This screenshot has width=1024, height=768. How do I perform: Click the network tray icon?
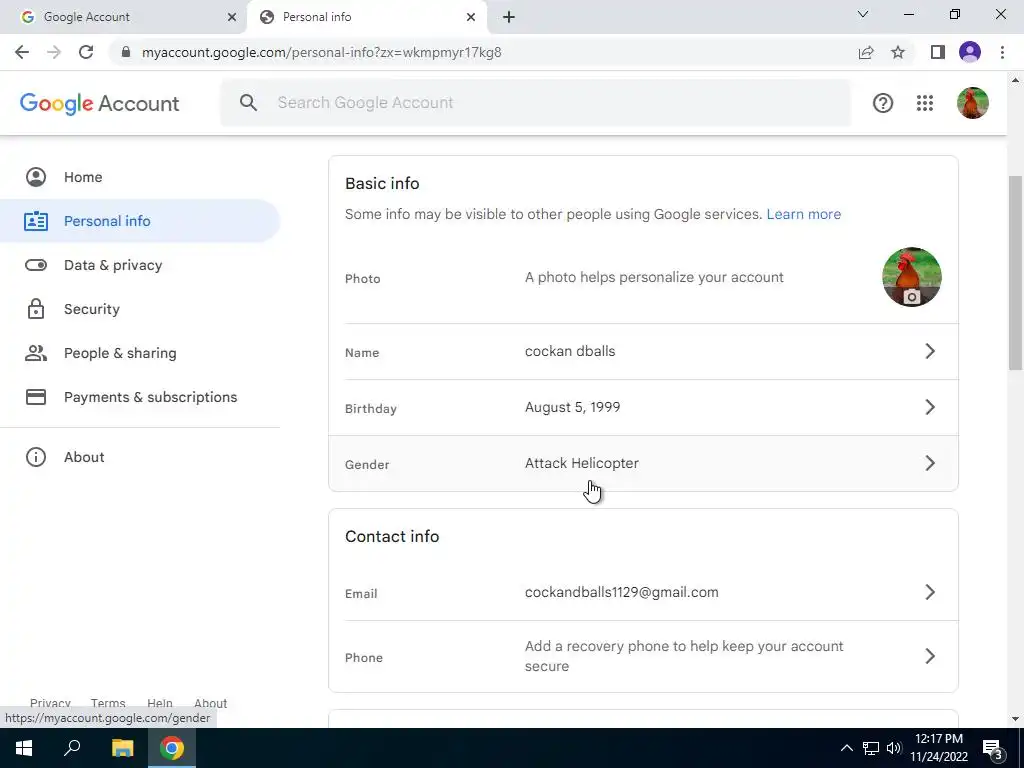871,748
